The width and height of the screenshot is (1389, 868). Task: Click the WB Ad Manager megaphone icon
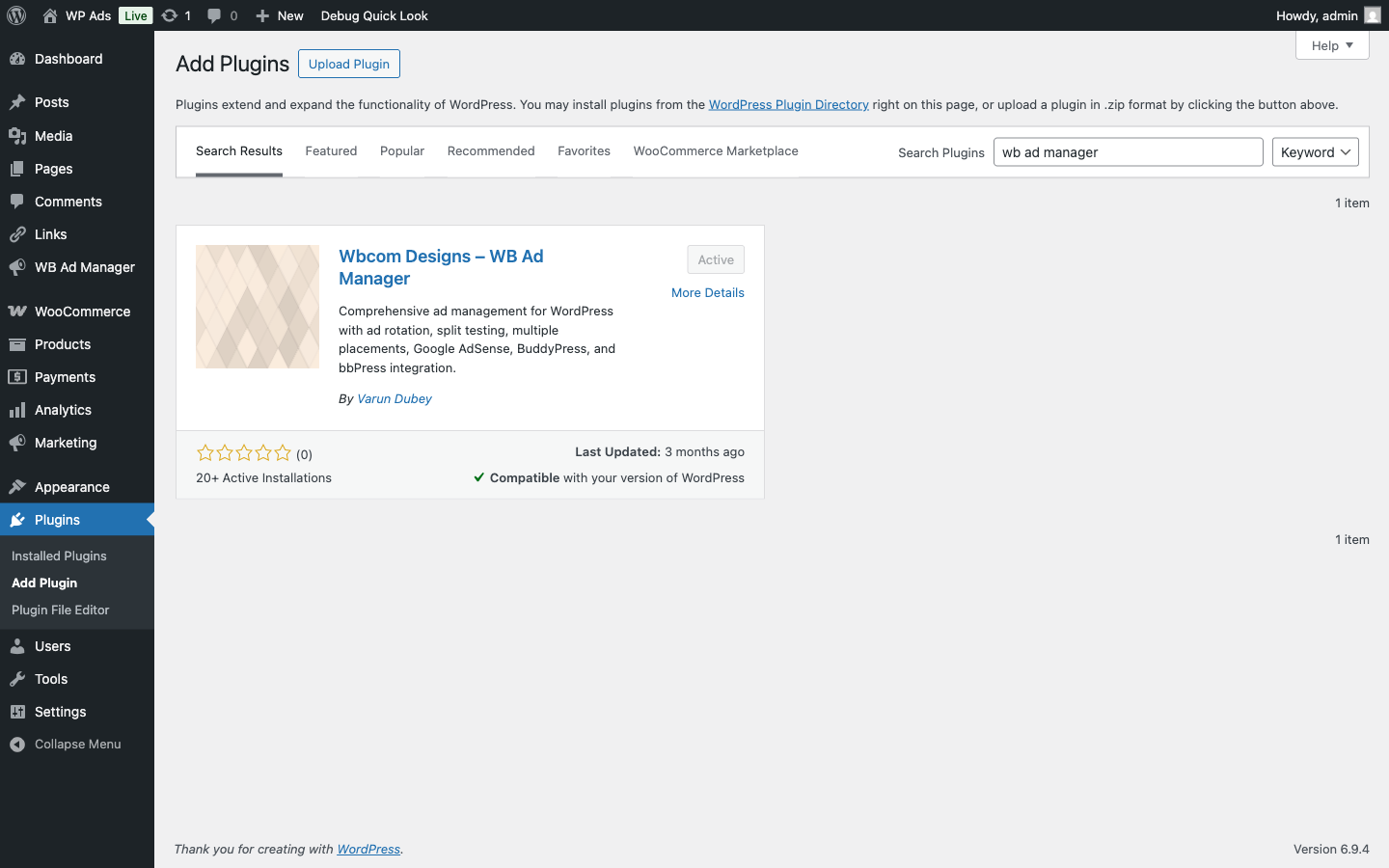point(17,267)
